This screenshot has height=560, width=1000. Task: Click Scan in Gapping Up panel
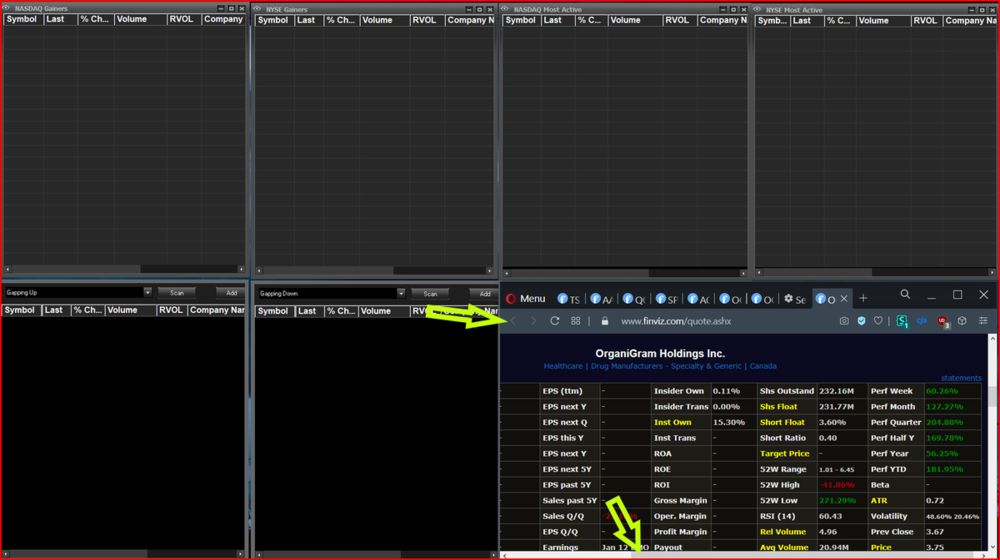click(x=177, y=293)
